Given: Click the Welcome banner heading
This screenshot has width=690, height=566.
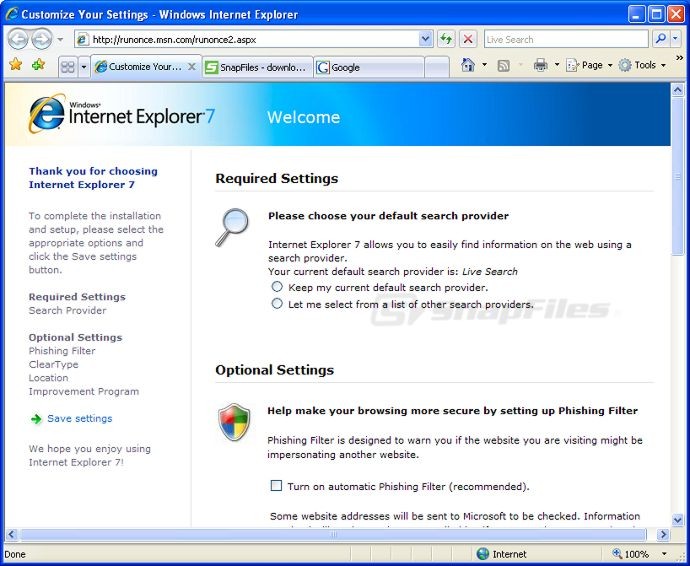Looking at the screenshot, I should (x=304, y=117).
